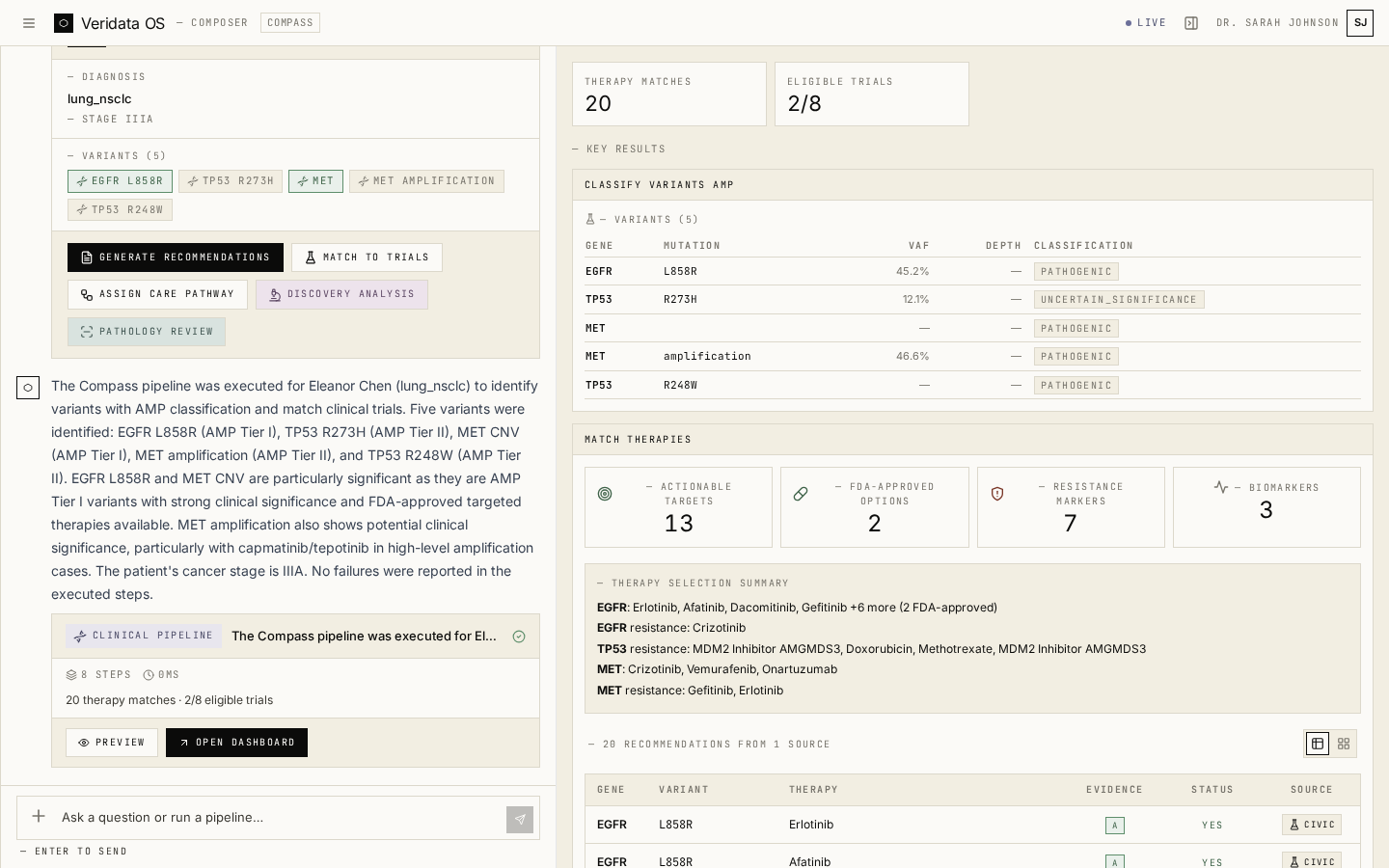
Task: Click the Erlotinib therapy cell
Action: (811, 825)
